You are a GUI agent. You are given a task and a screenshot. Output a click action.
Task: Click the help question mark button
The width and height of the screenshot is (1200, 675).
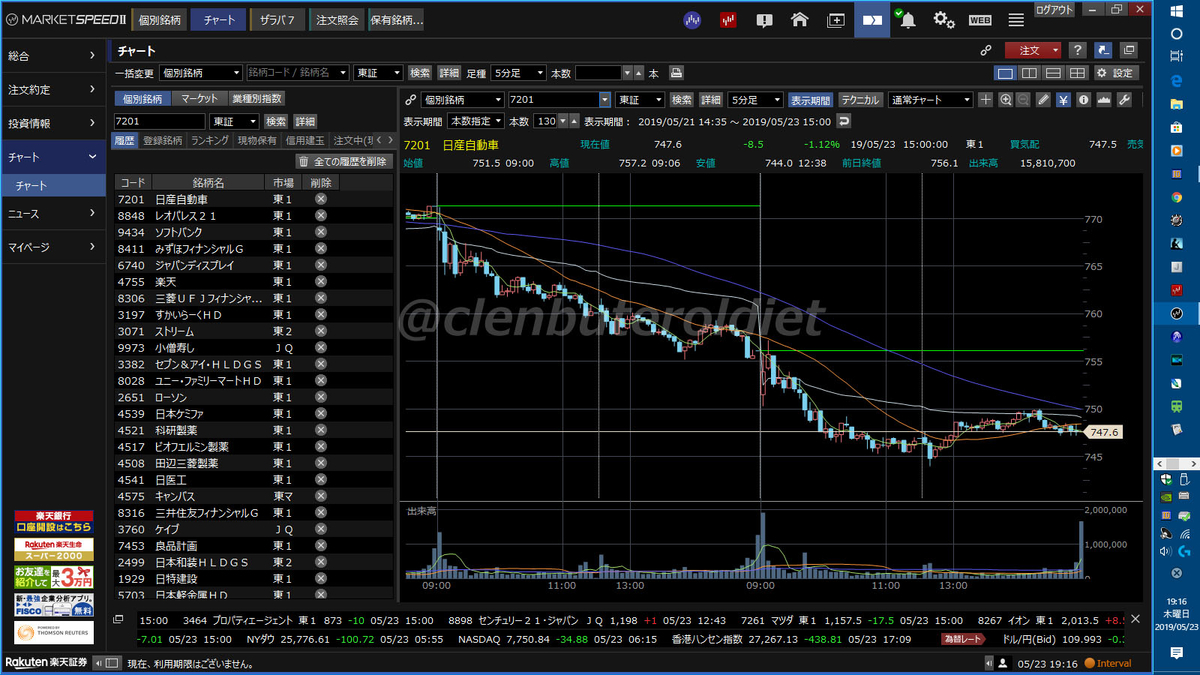[1077, 50]
